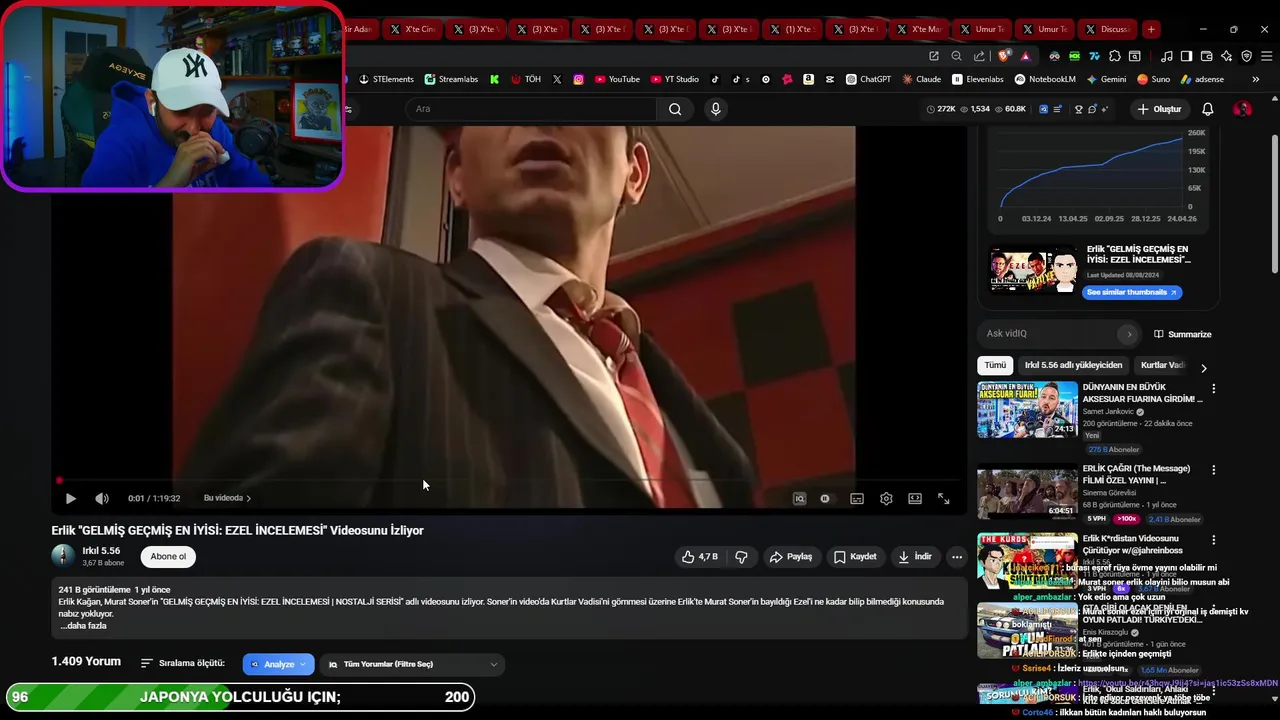This screenshot has width=1280, height=720.
Task: Focus the YouTube search field
Action: 530,109
